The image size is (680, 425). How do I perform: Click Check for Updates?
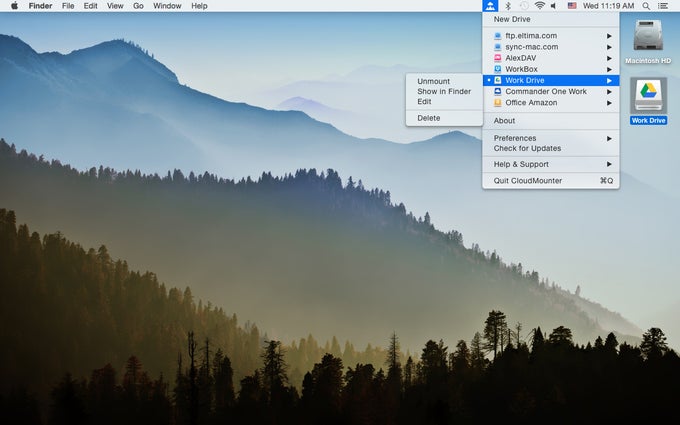coord(527,148)
